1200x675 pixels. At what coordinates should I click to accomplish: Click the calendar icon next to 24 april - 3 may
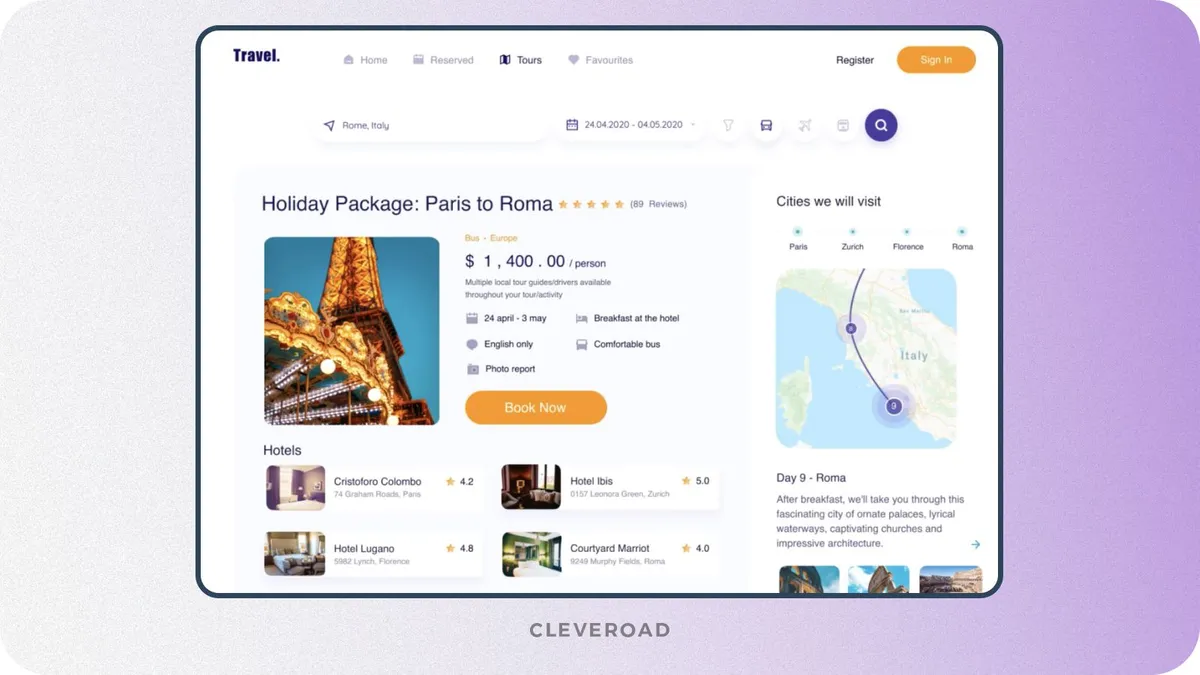point(472,319)
